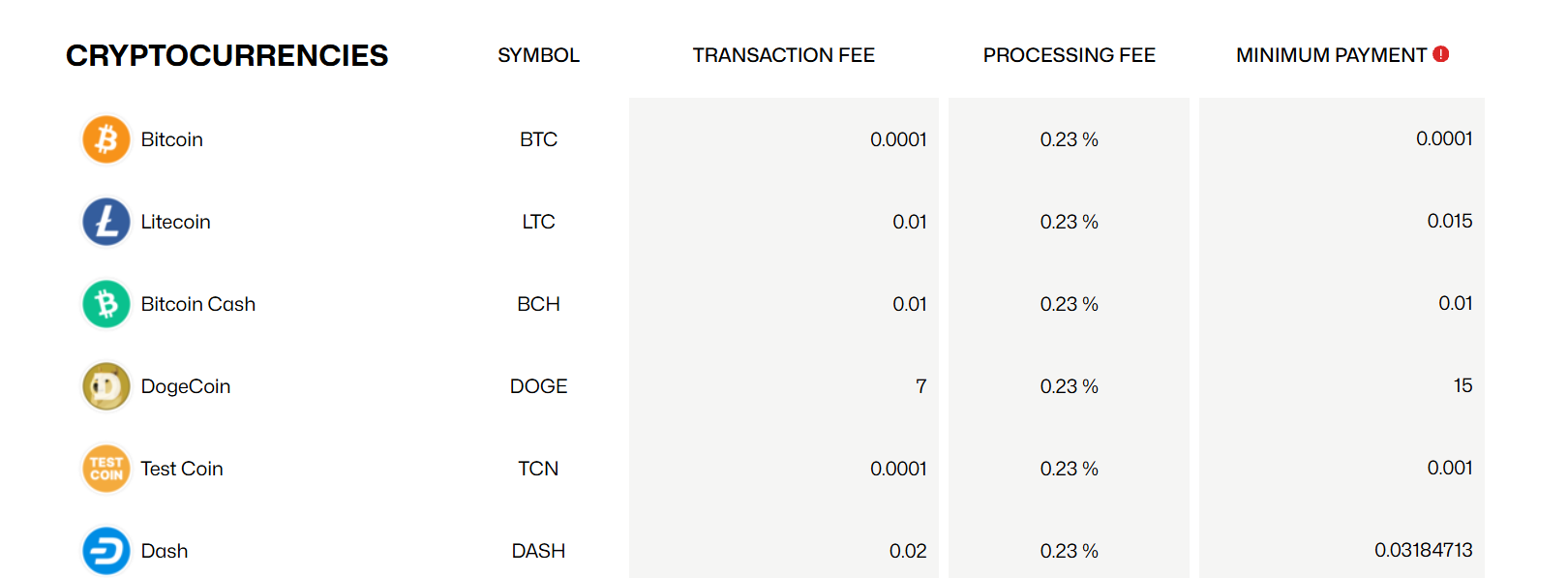Click the DogeCoin icon

pos(106,385)
